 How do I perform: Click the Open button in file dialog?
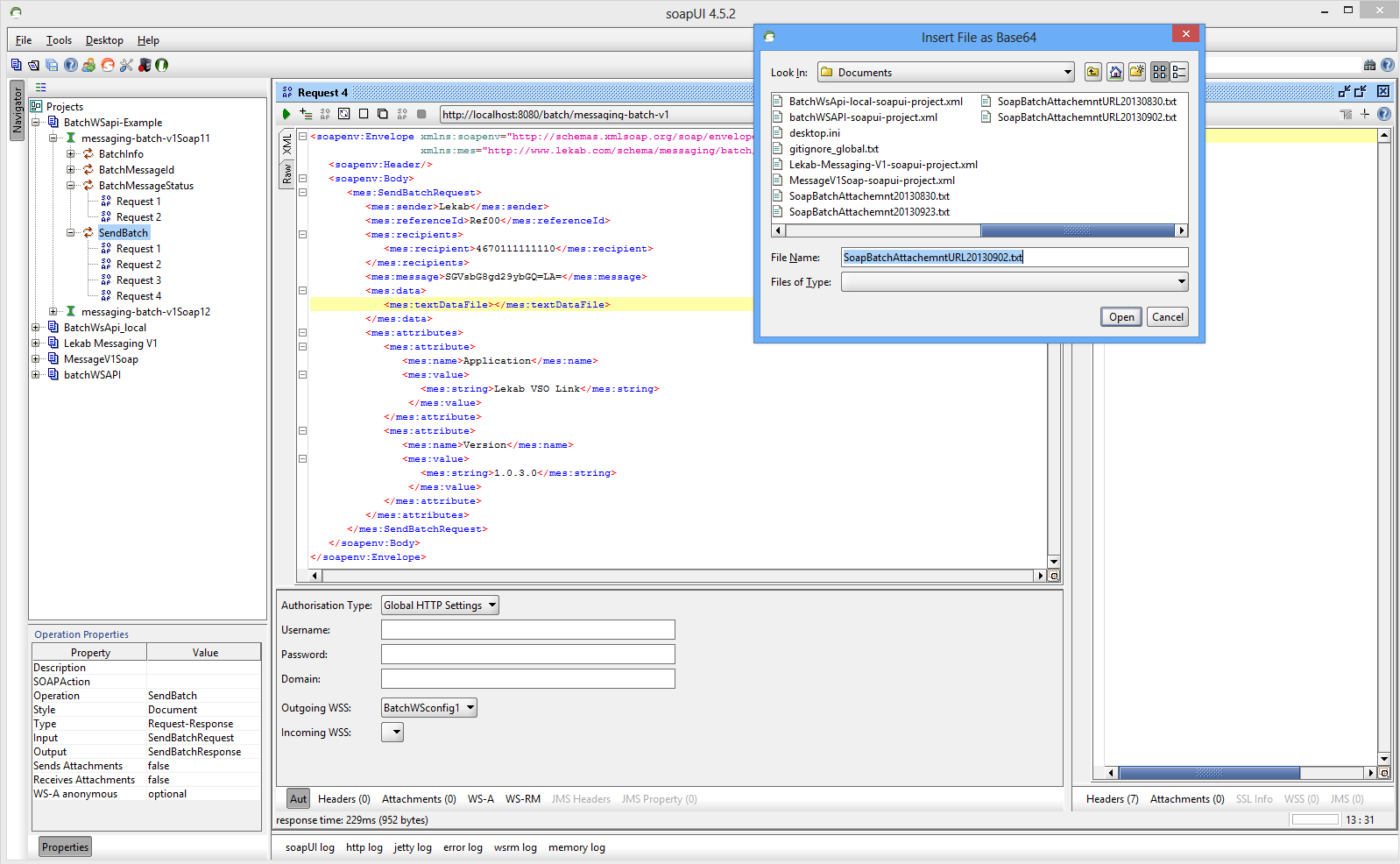(1121, 316)
